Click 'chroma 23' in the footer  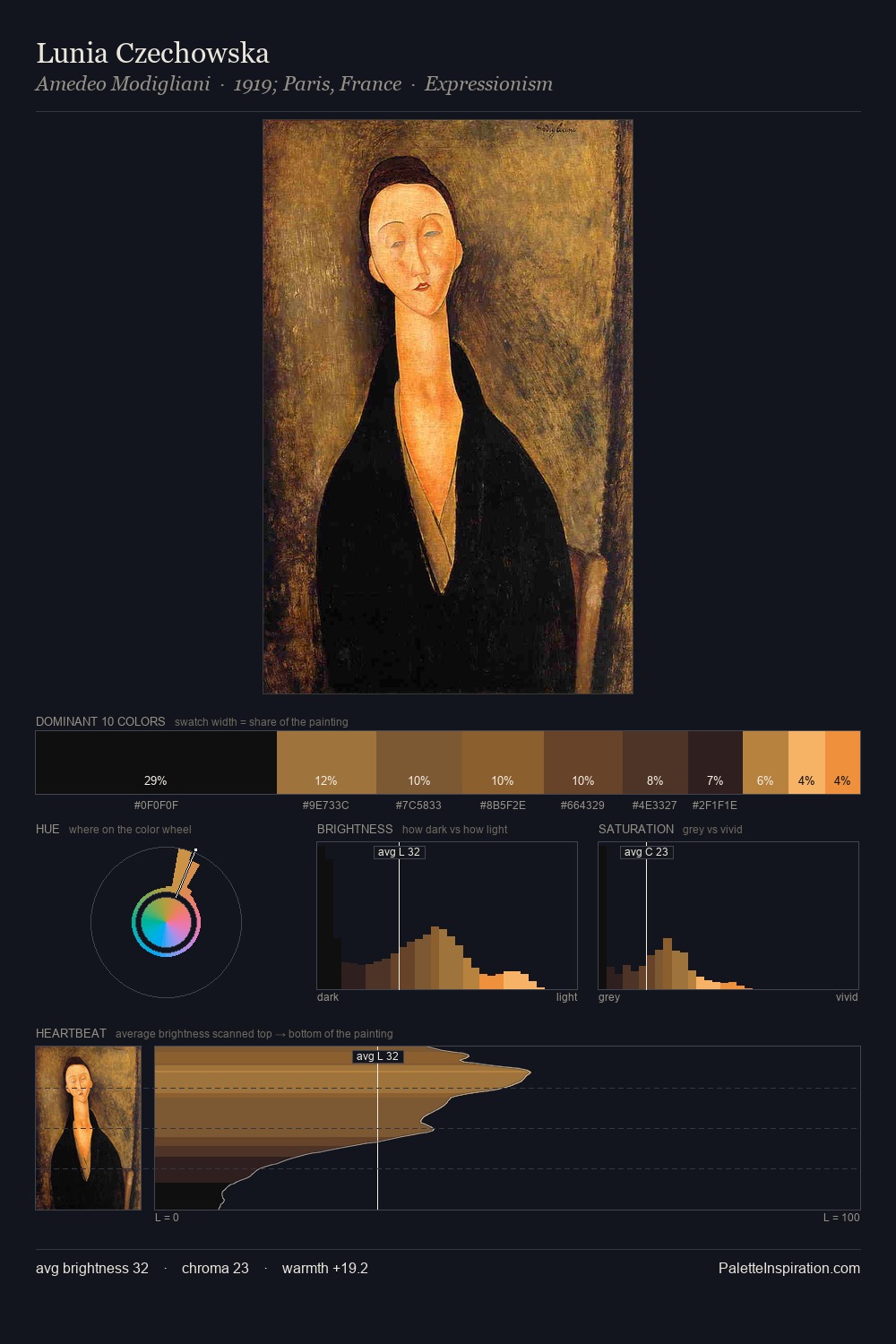pos(215,1268)
